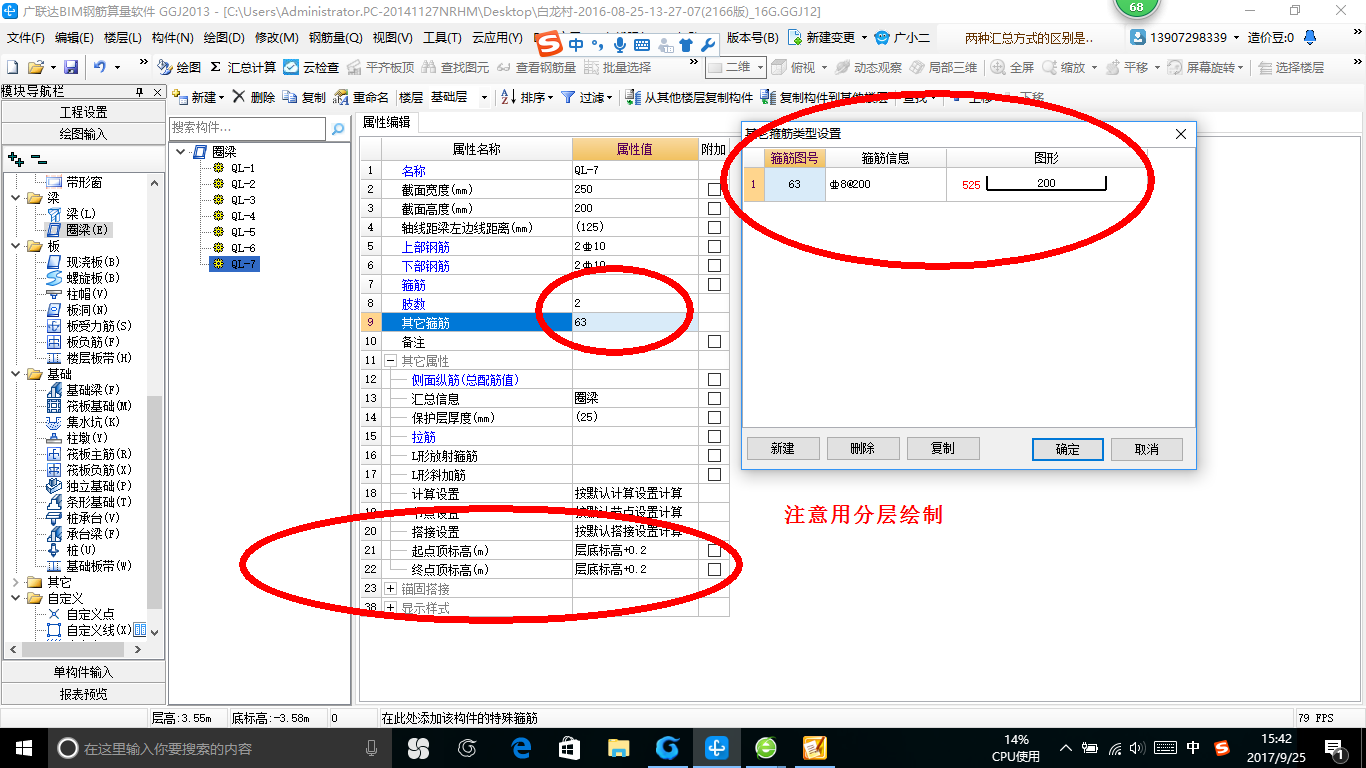Start the 云检查 cloud check
Image resolution: width=1366 pixels, height=768 pixels.
(311, 67)
